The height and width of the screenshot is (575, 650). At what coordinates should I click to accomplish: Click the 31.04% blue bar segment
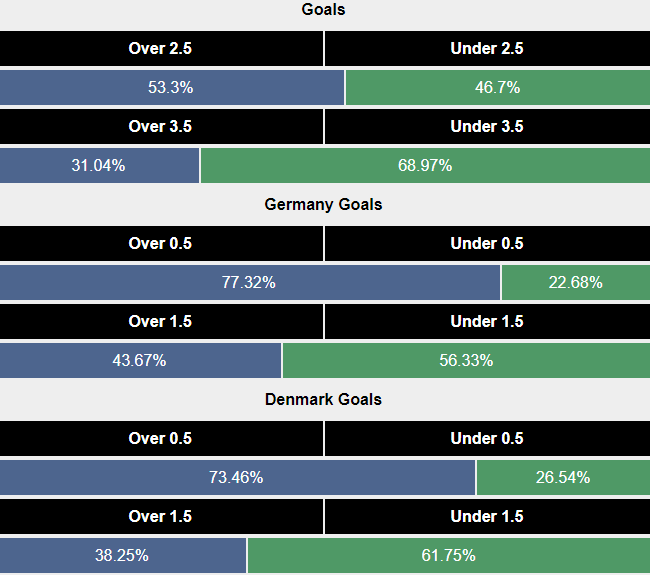click(99, 165)
